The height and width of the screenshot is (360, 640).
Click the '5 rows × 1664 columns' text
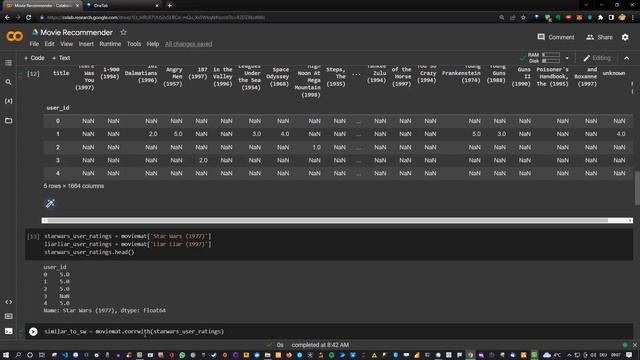pyautogui.click(x=74, y=186)
